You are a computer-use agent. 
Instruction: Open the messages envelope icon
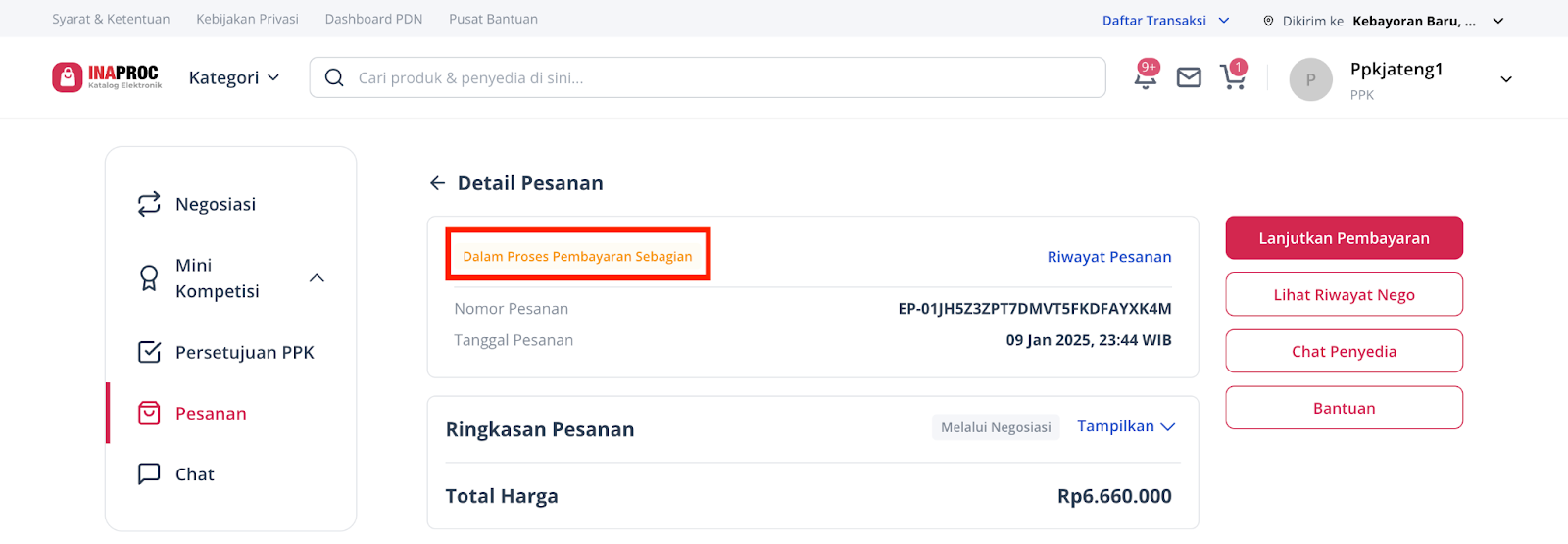[1189, 77]
